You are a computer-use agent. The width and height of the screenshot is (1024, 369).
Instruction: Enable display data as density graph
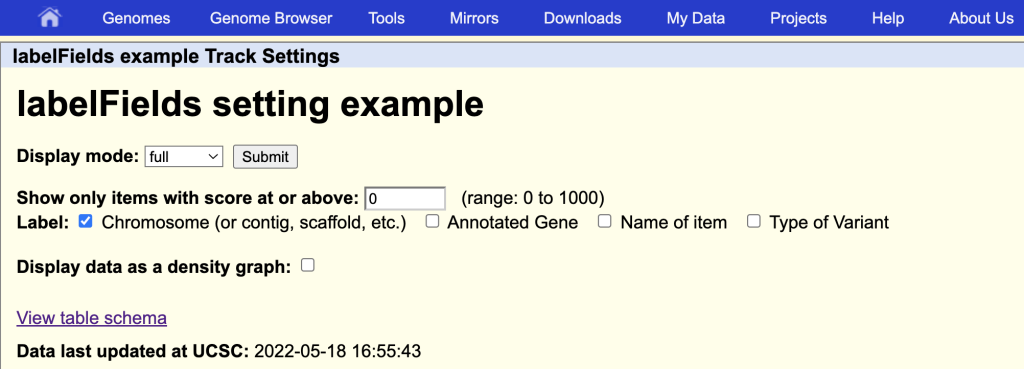coord(308,265)
